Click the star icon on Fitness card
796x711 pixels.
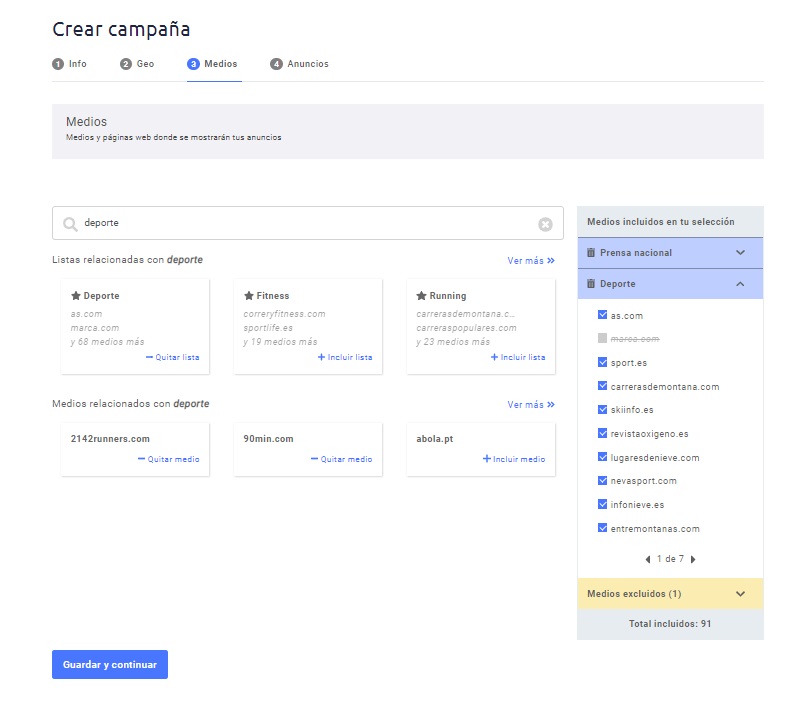point(249,296)
